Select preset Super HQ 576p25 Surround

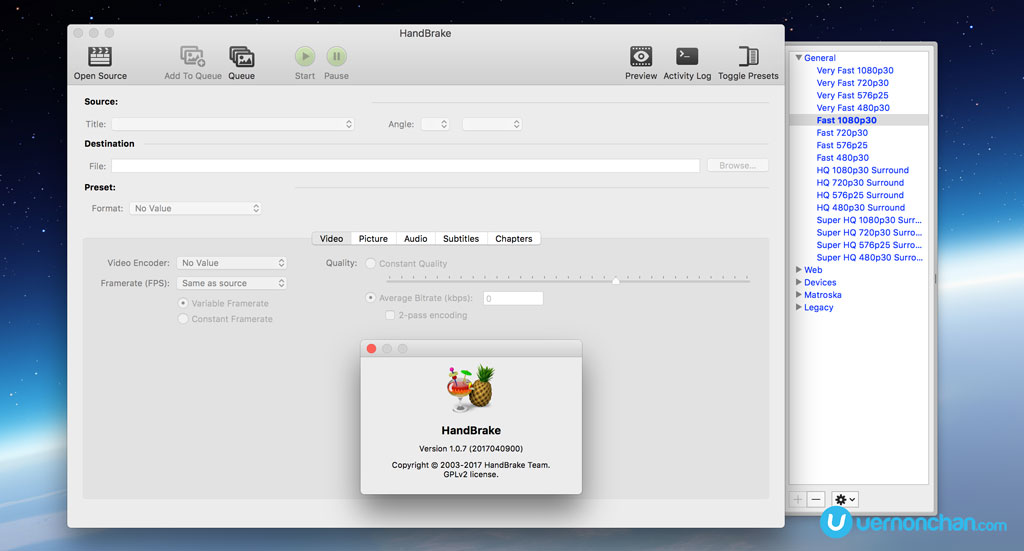coord(869,245)
